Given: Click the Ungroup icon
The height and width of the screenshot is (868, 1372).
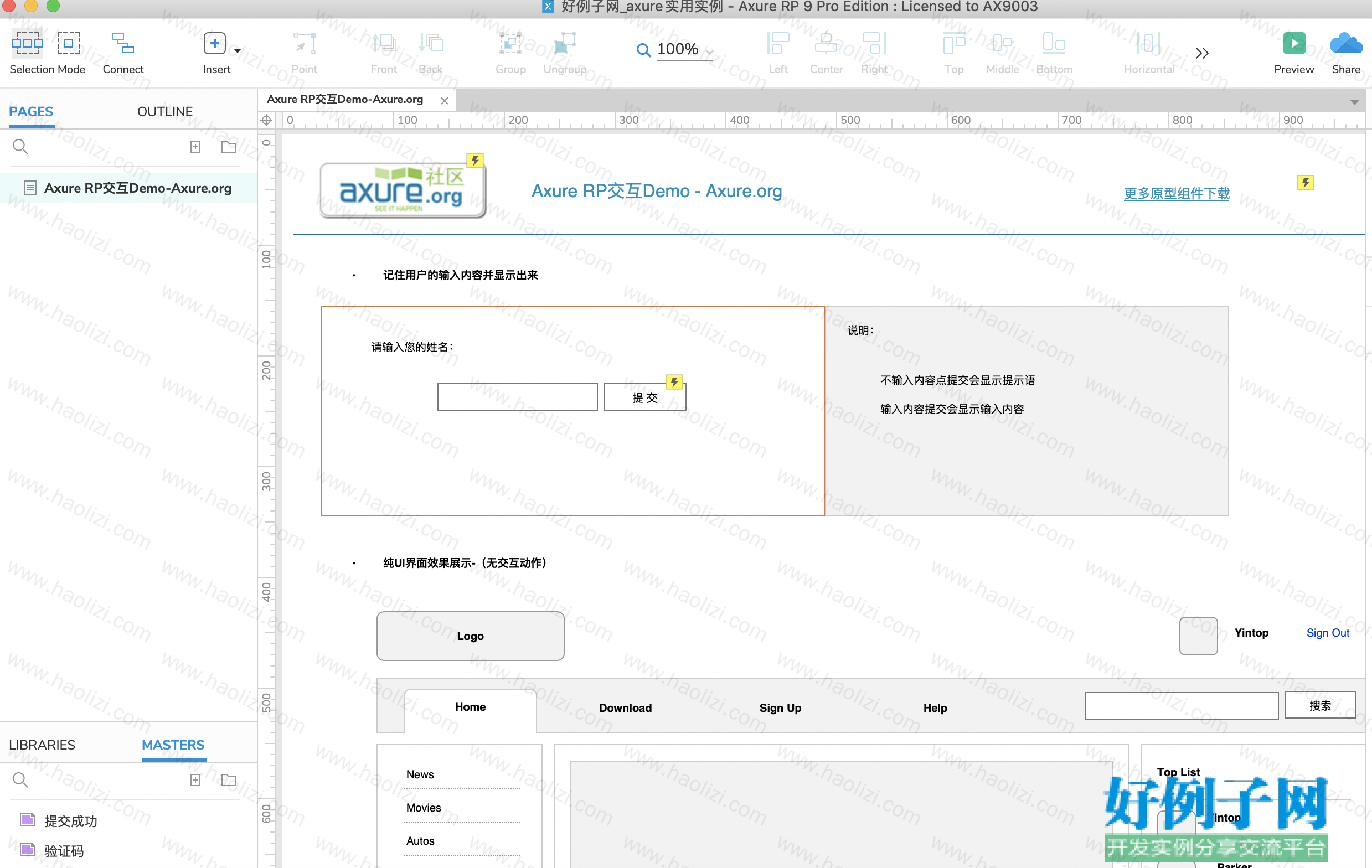Looking at the screenshot, I should (x=565, y=43).
